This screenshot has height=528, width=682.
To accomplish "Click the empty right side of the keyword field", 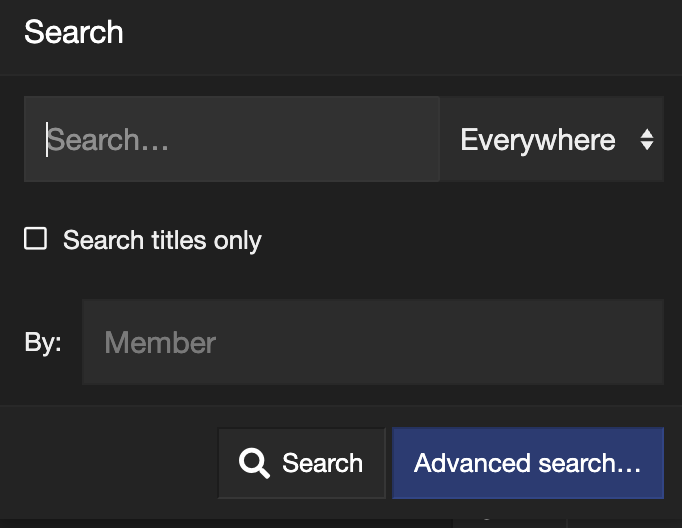I will tap(326, 139).
